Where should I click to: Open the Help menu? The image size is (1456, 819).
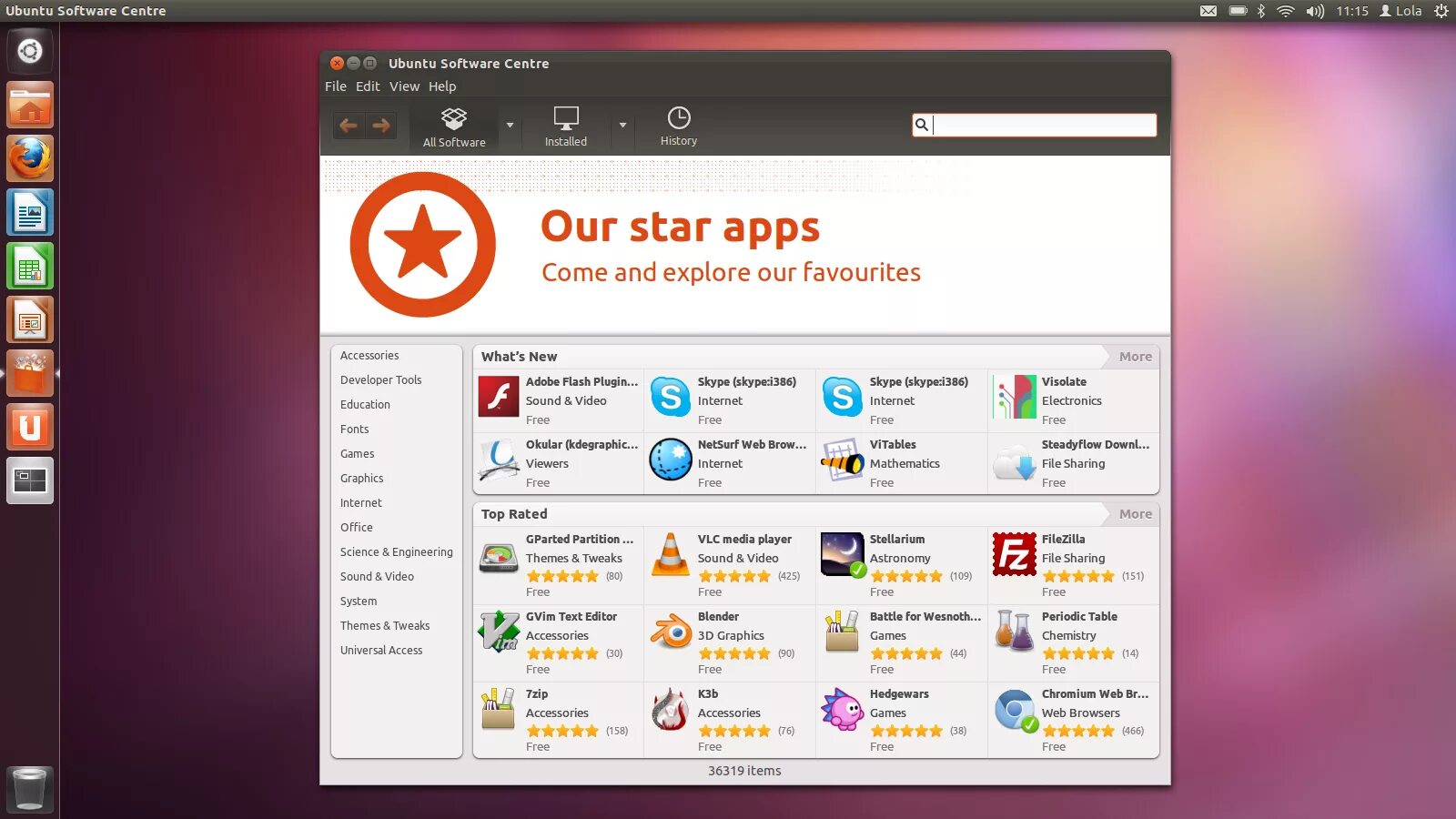(443, 86)
